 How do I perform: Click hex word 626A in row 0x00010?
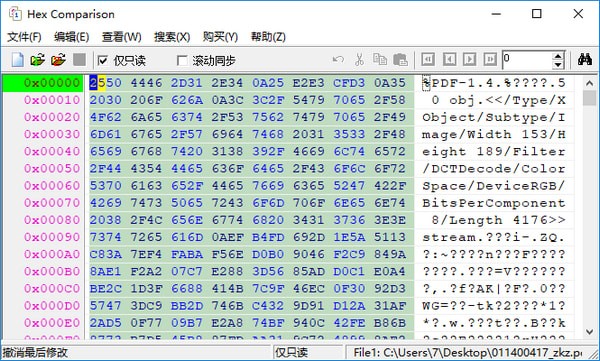click(187, 100)
